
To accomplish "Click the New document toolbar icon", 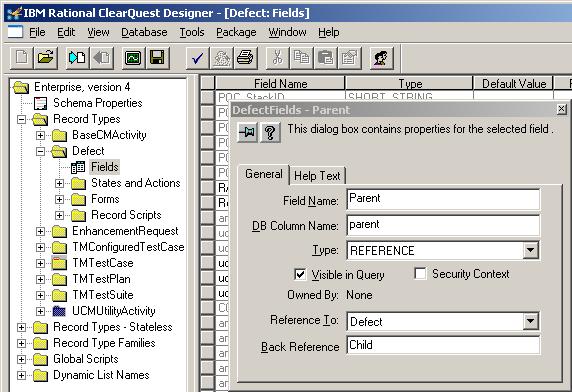I will 22,58.
